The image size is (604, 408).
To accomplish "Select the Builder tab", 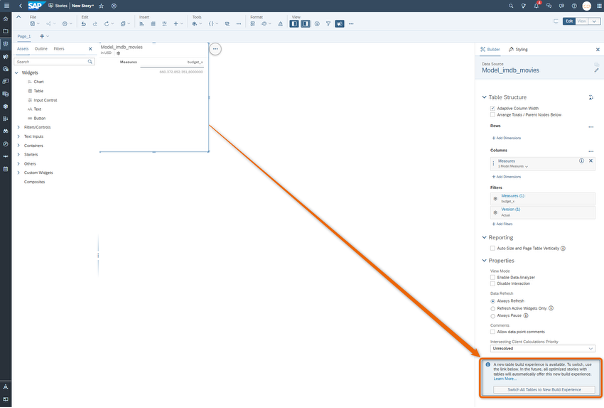I will [490, 49].
